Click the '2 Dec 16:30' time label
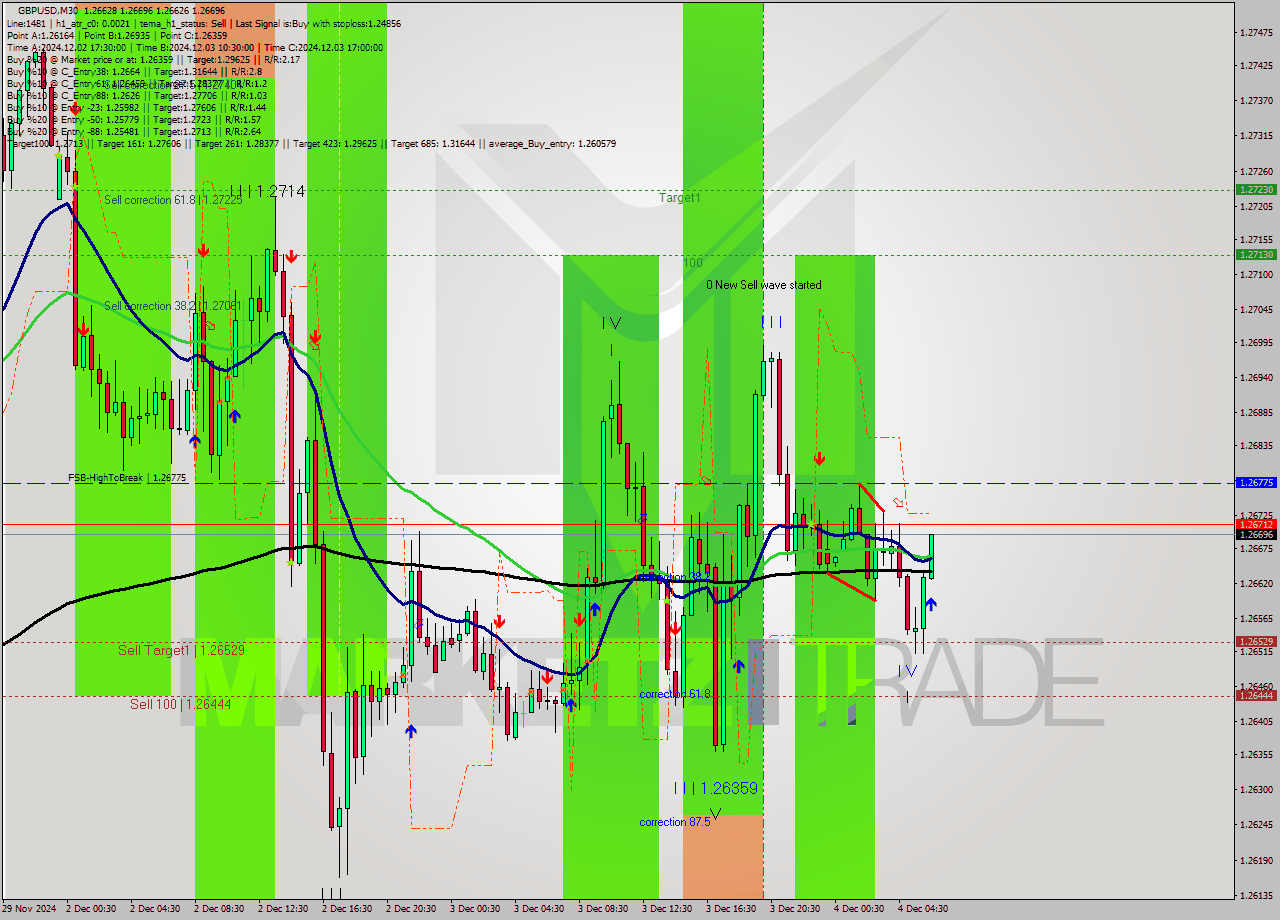This screenshot has width=1280, height=920. (347, 909)
